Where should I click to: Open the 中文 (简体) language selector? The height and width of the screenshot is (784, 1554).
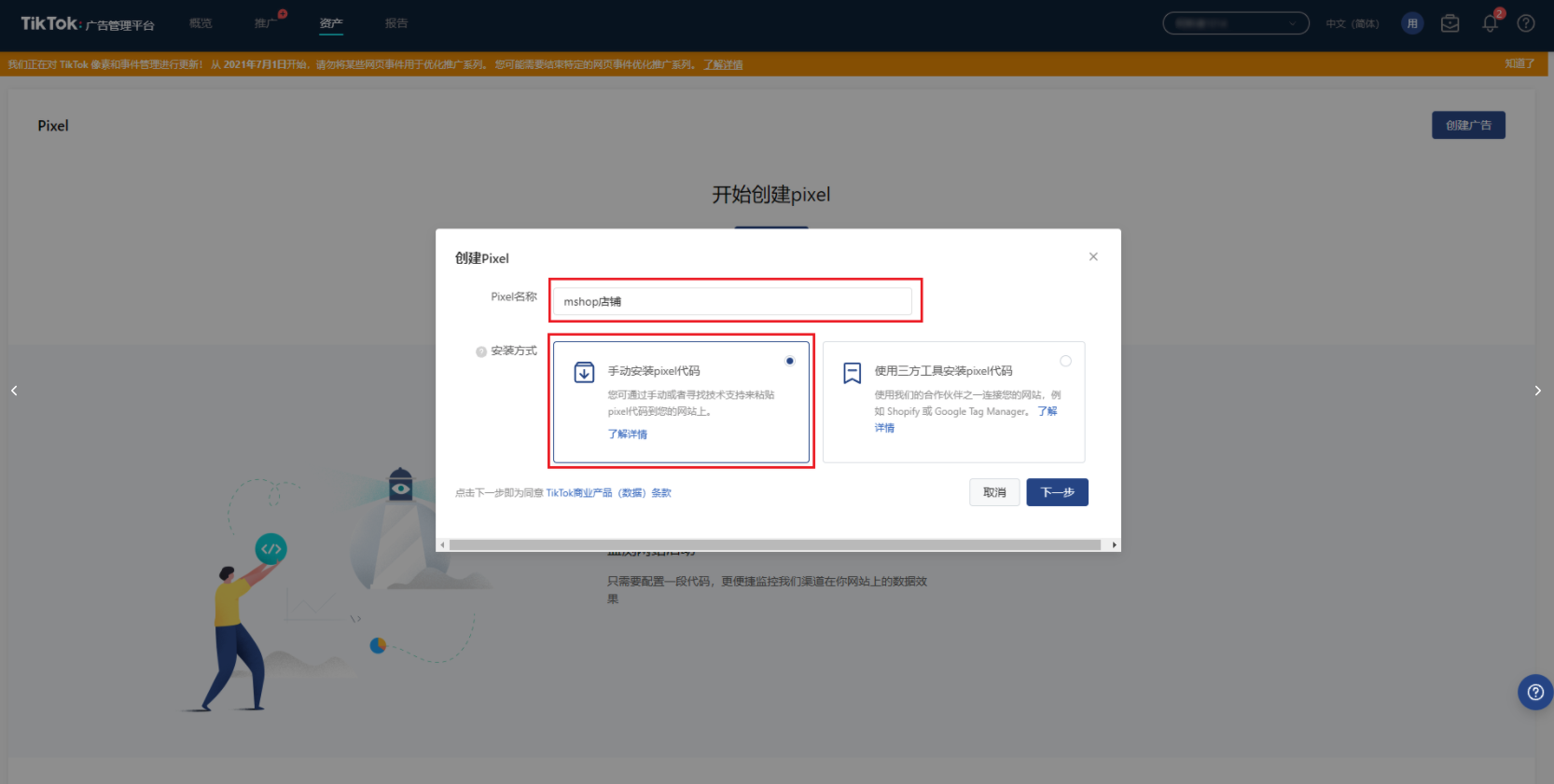pyautogui.click(x=1352, y=24)
